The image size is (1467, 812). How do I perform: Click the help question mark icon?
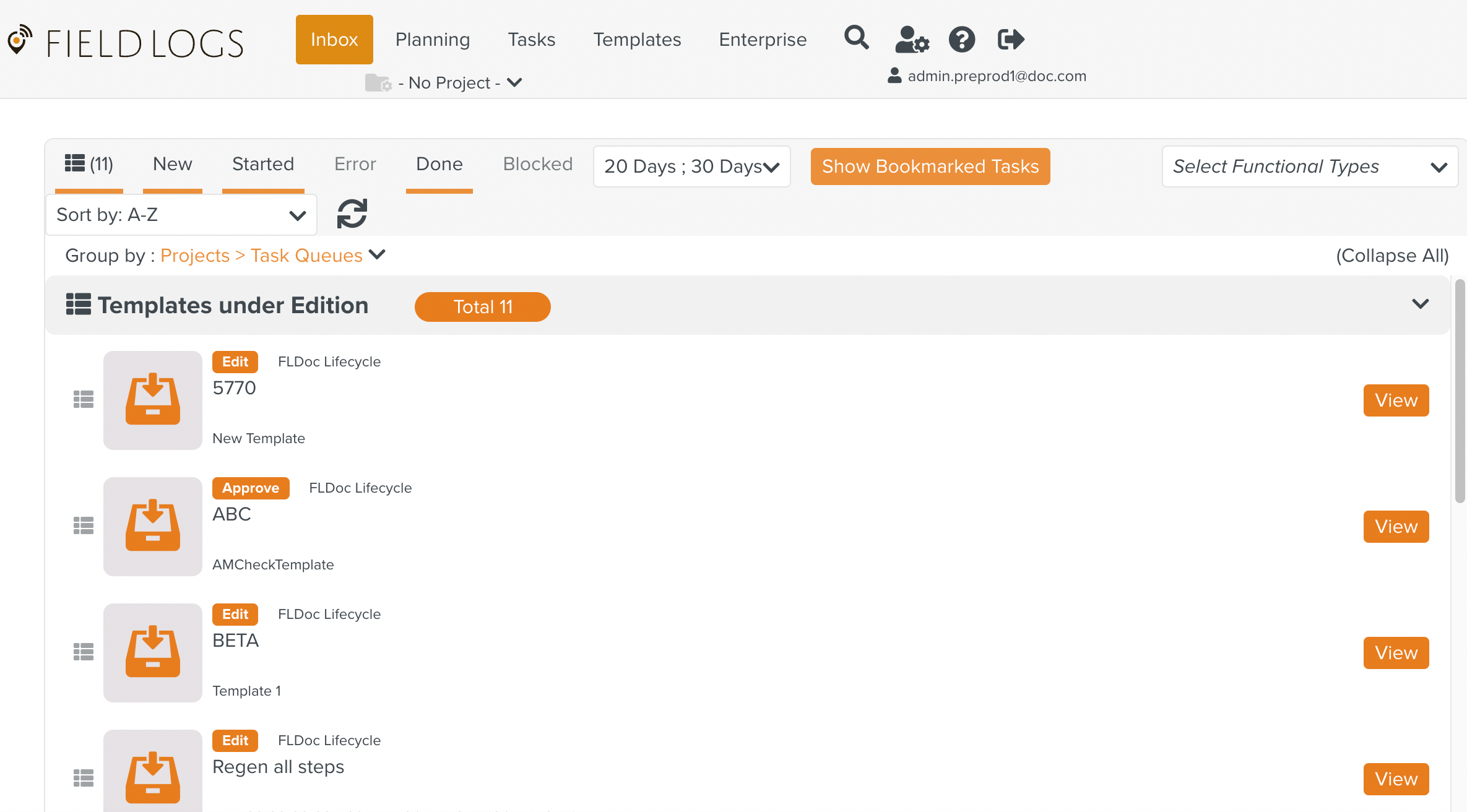(961, 40)
